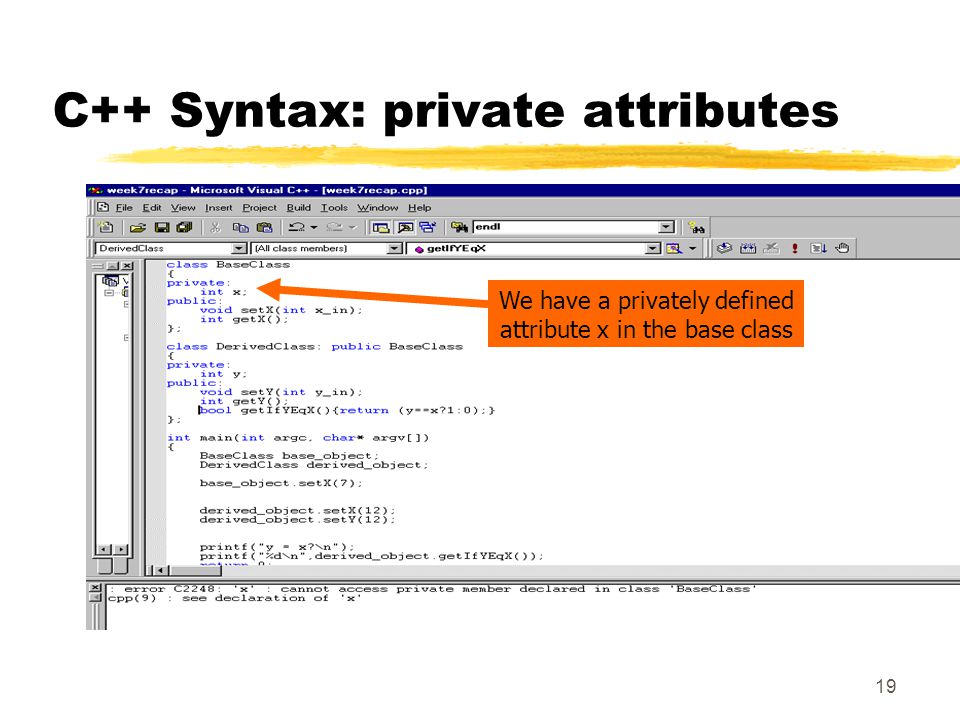Screen dimensions: 960x720
Task: Click the 'bool getIfYEqX()' code line
Action: click(347, 410)
